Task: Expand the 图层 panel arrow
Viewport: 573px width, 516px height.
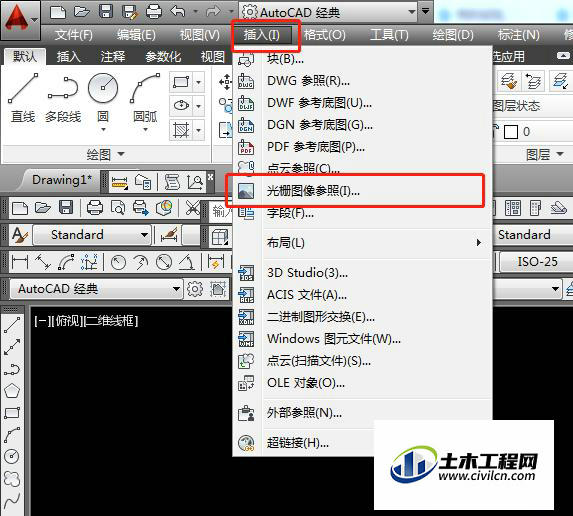Action: coord(560,154)
